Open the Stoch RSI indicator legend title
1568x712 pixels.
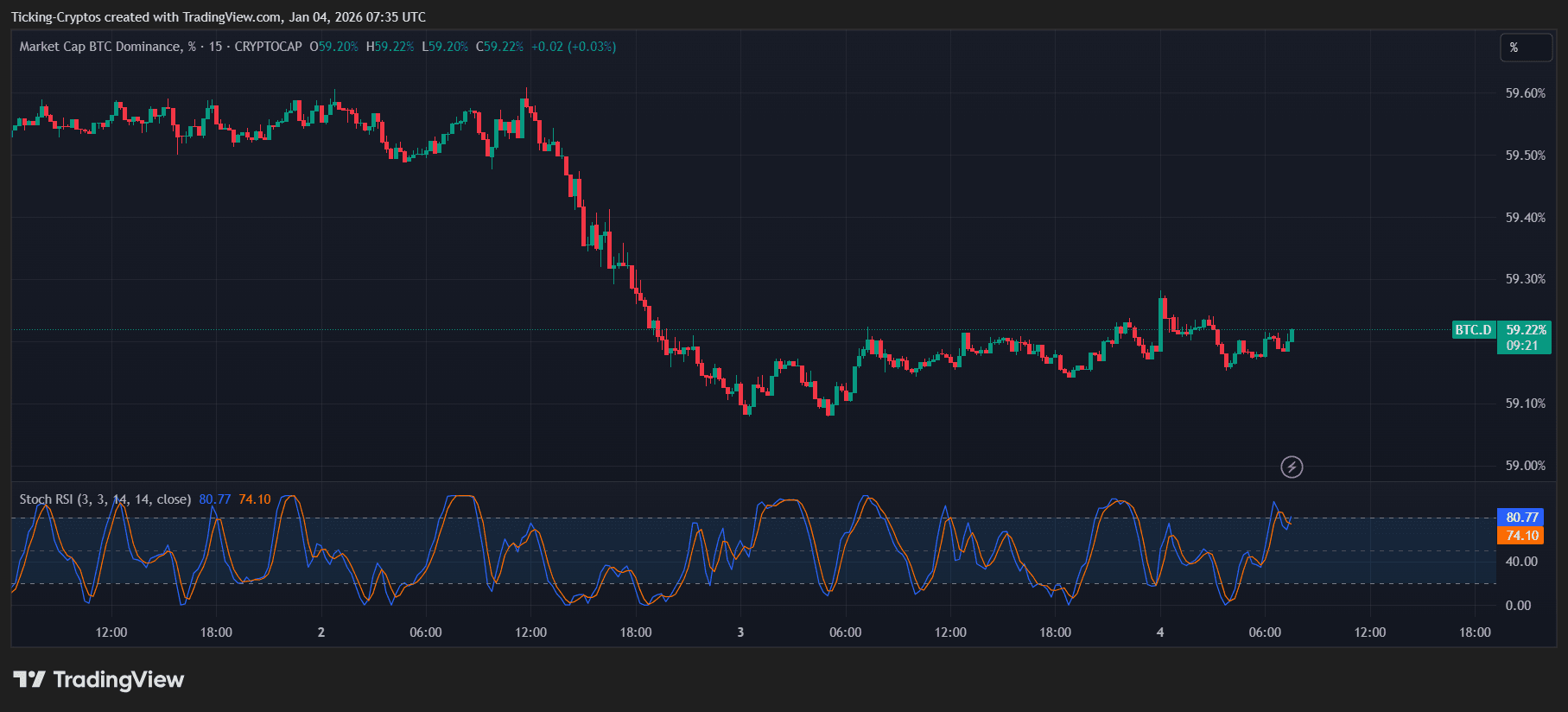(x=105, y=499)
